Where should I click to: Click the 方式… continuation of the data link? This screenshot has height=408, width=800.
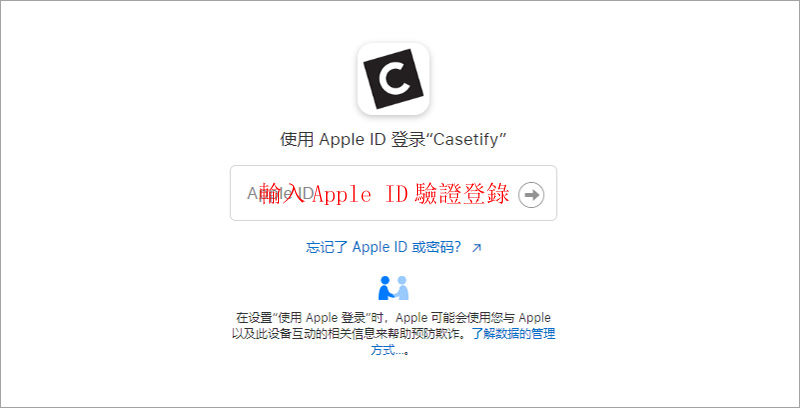pos(389,351)
